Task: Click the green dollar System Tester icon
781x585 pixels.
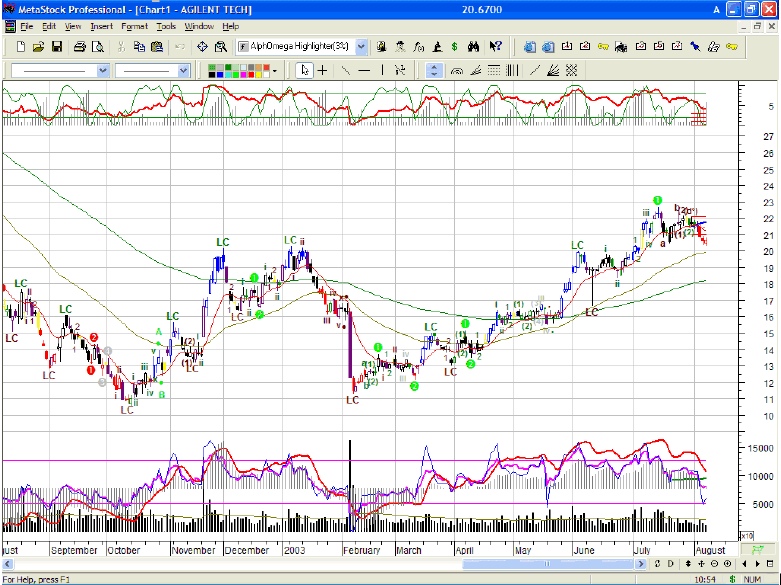Action: [x=454, y=47]
